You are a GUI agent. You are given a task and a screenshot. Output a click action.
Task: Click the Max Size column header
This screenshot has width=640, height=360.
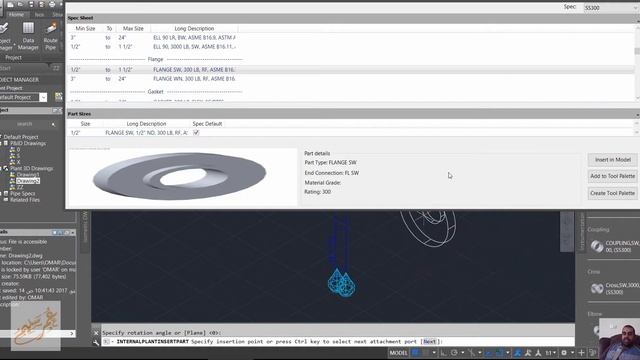coord(133,29)
